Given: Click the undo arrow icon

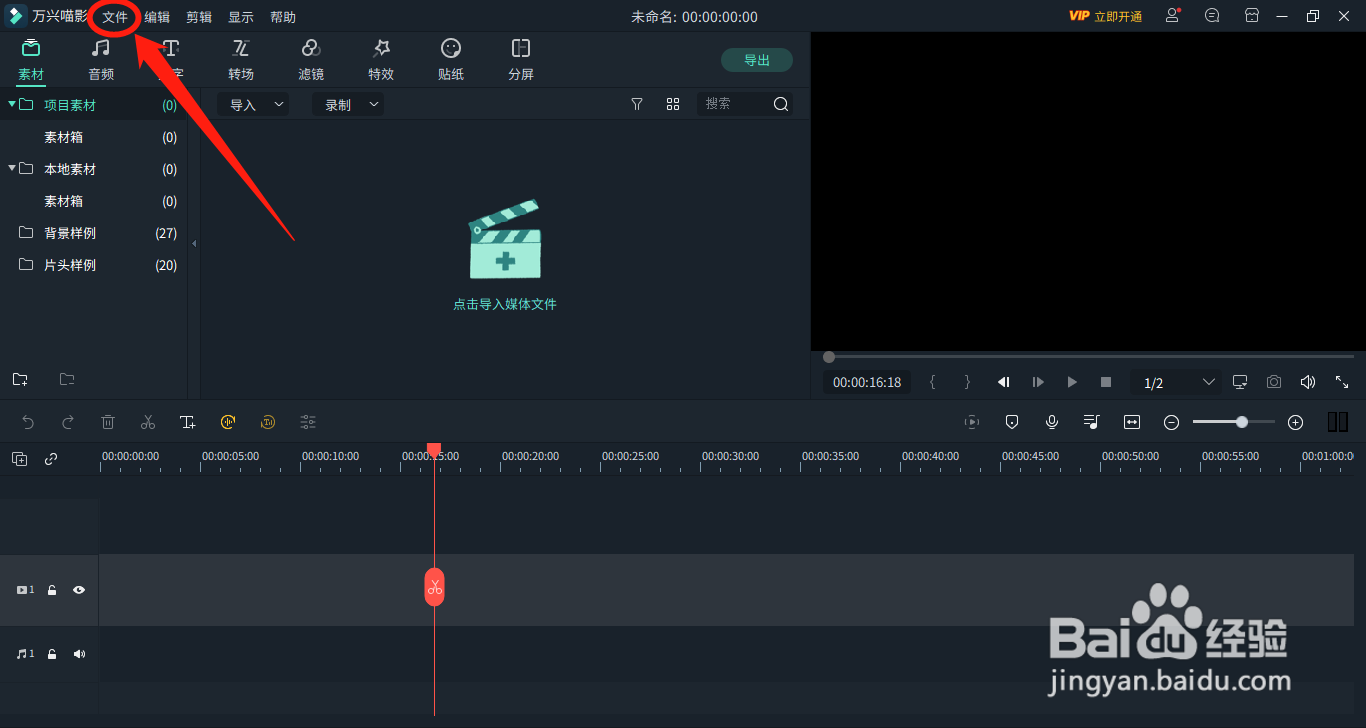Looking at the screenshot, I should (x=28, y=422).
